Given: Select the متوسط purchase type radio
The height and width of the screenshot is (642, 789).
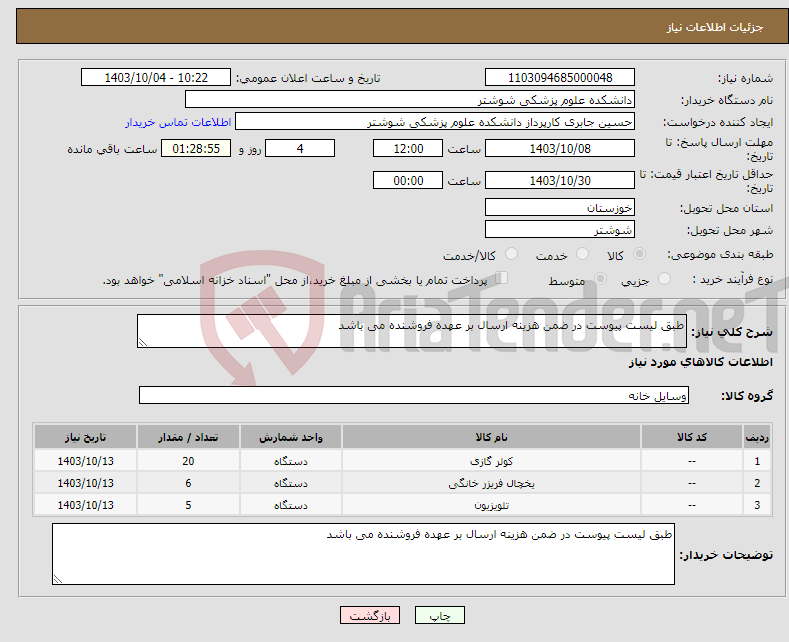Looking at the screenshot, I should (x=600, y=278).
